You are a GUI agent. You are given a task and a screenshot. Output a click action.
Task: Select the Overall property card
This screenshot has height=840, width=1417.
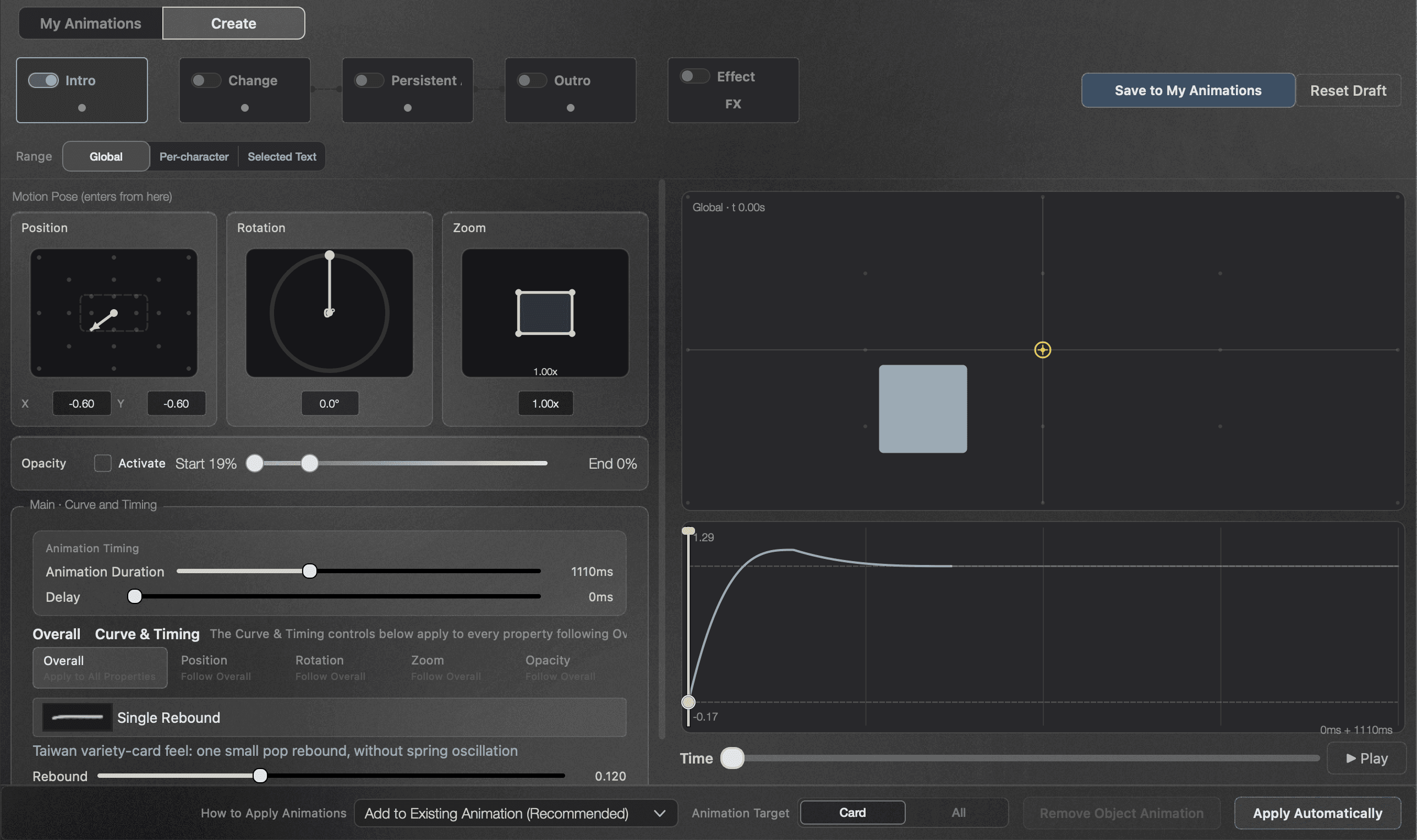[100, 668]
